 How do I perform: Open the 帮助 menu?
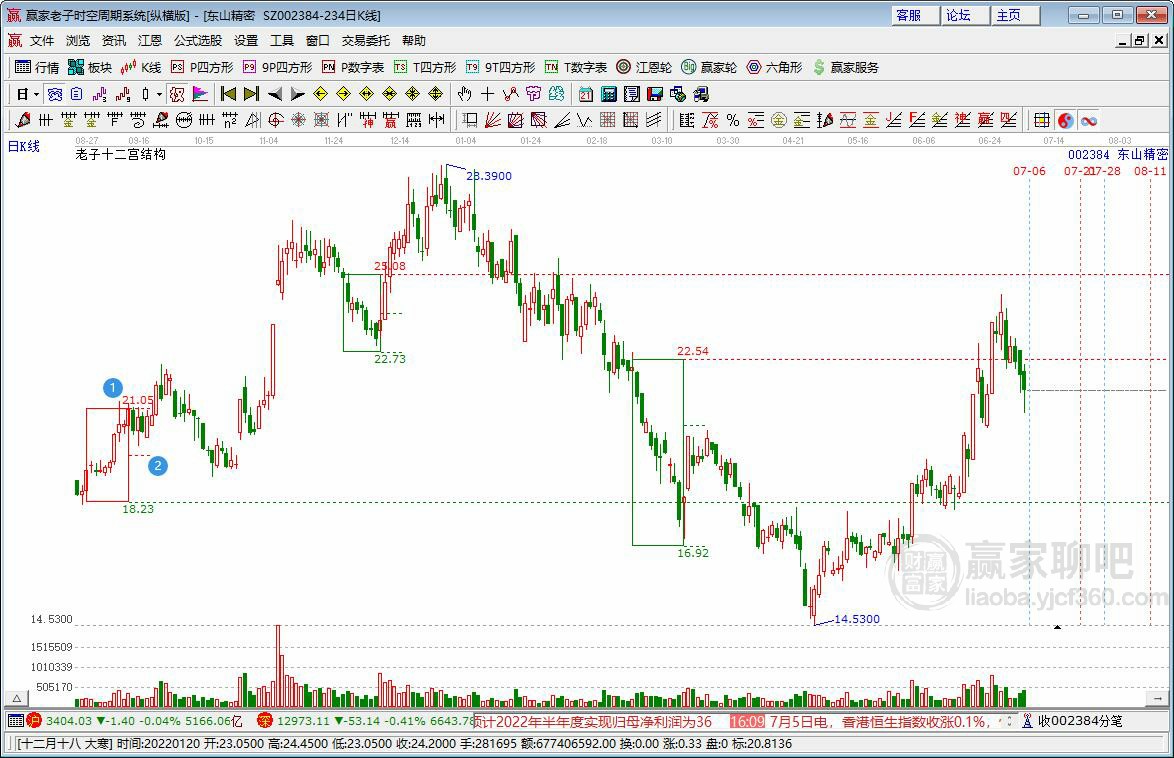pyautogui.click(x=413, y=40)
